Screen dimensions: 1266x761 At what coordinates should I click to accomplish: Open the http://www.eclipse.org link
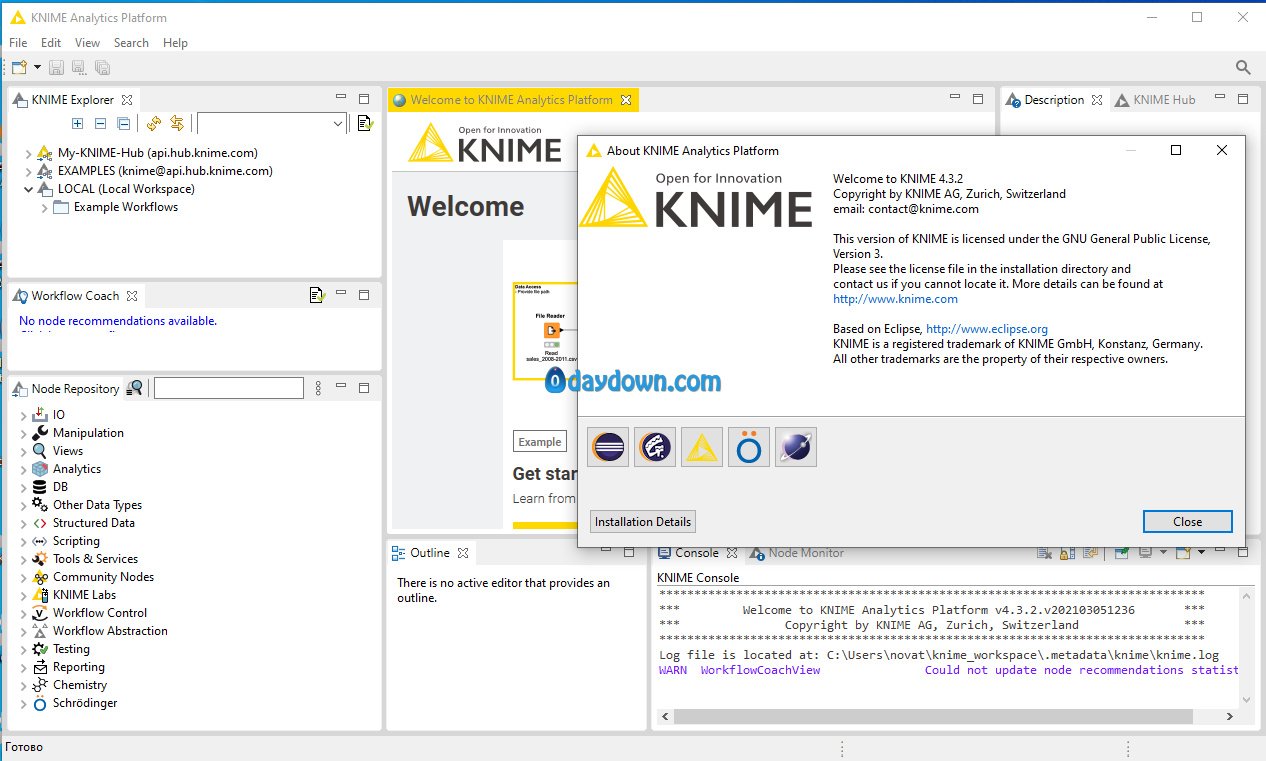(987, 329)
